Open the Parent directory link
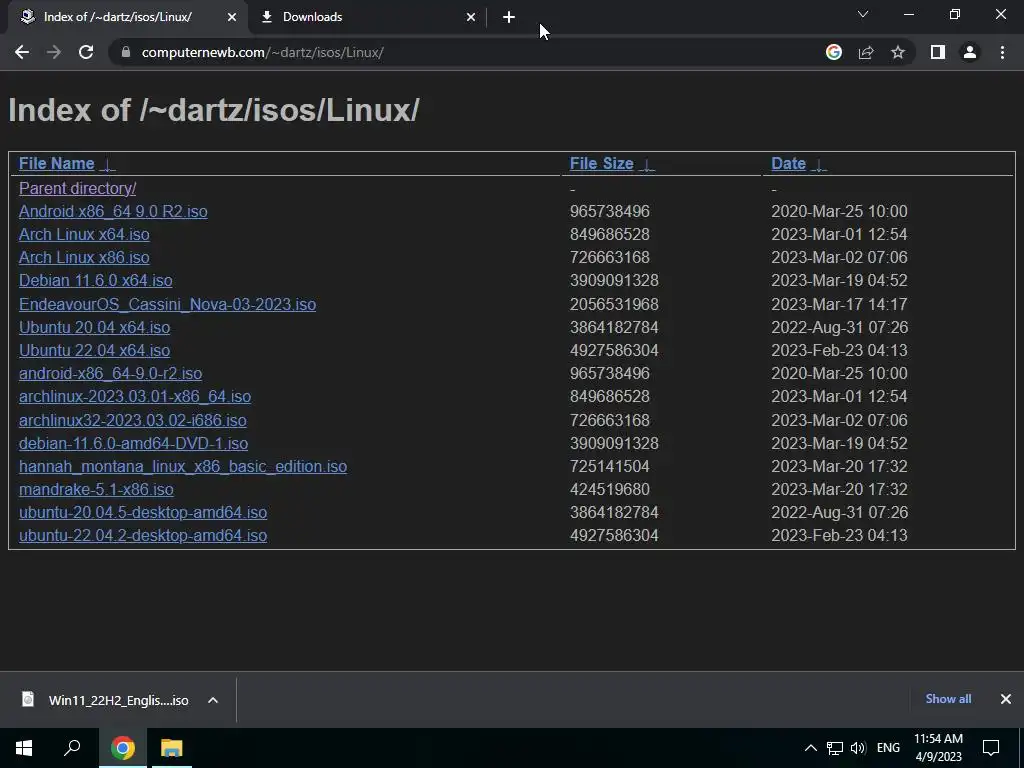This screenshot has width=1024, height=768. tap(78, 188)
